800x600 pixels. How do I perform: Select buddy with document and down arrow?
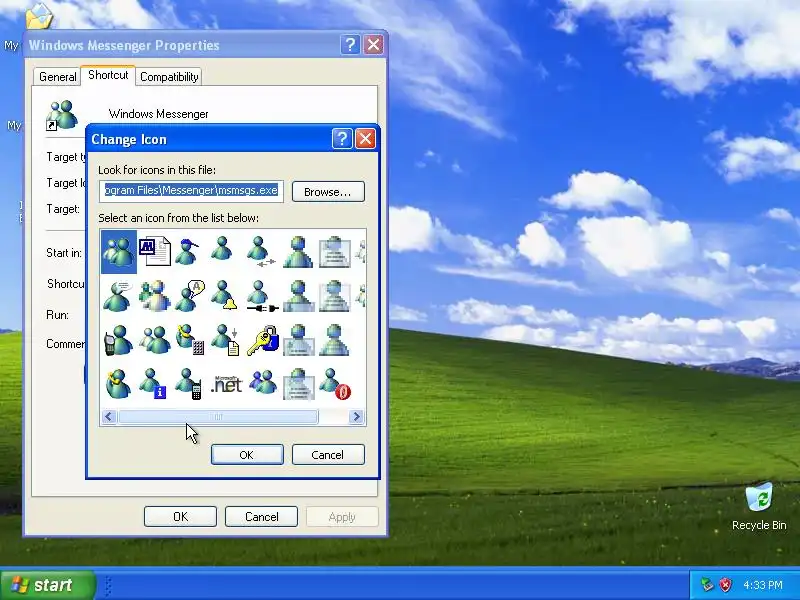pos(226,340)
